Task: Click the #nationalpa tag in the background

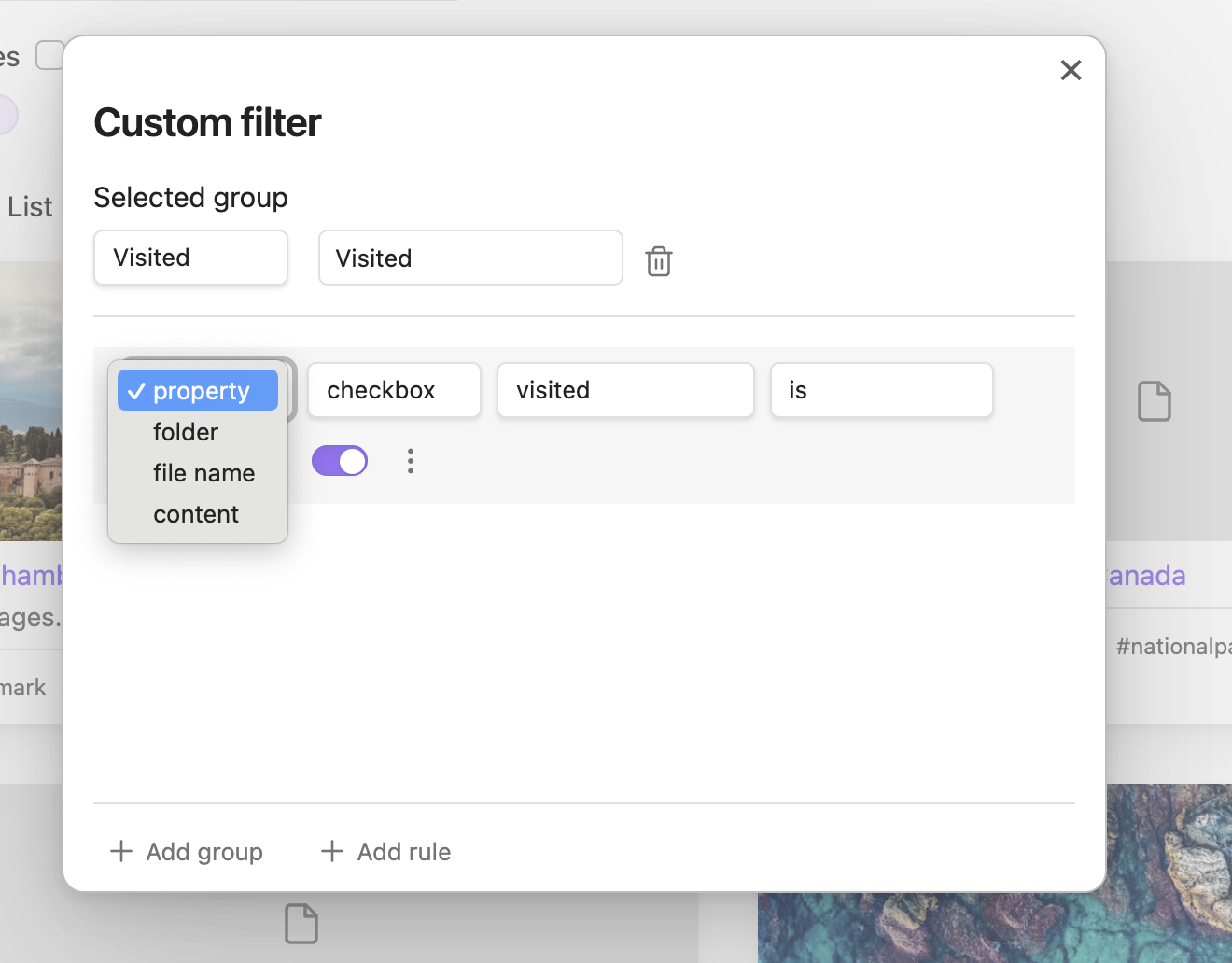Action: [1173, 646]
